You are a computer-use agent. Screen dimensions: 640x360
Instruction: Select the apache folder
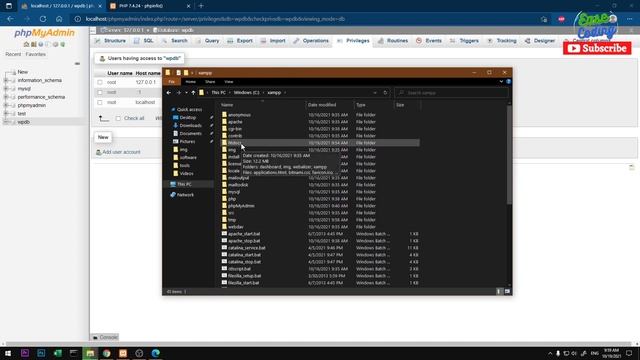pos(235,122)
